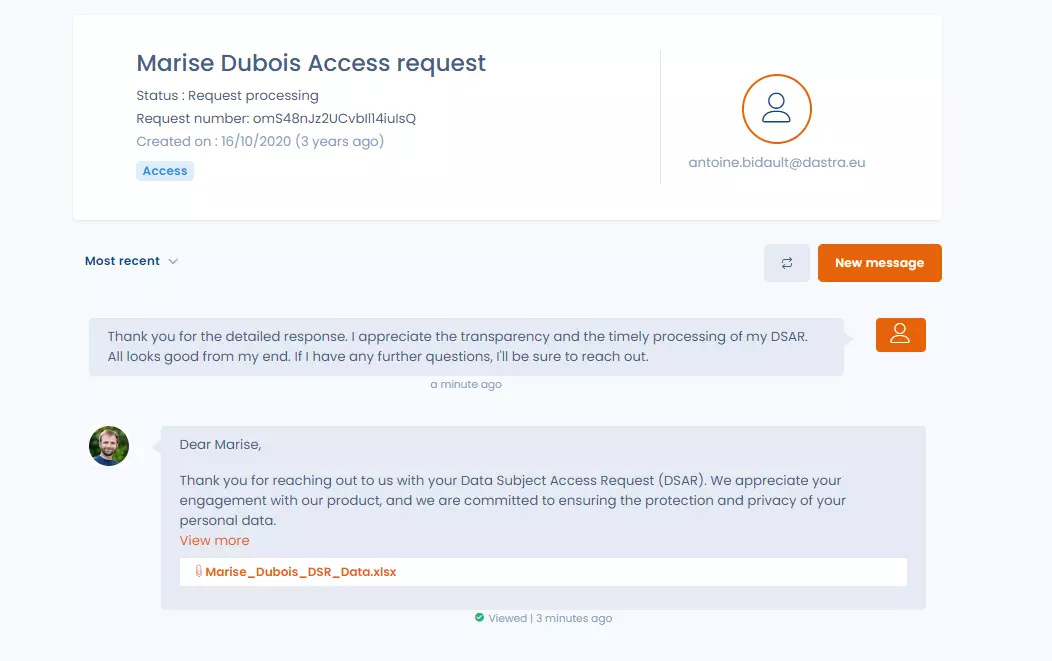Click the paperclip attachment icon
The width and height of the screenshot is (1052, 661).
coord(199,572)
